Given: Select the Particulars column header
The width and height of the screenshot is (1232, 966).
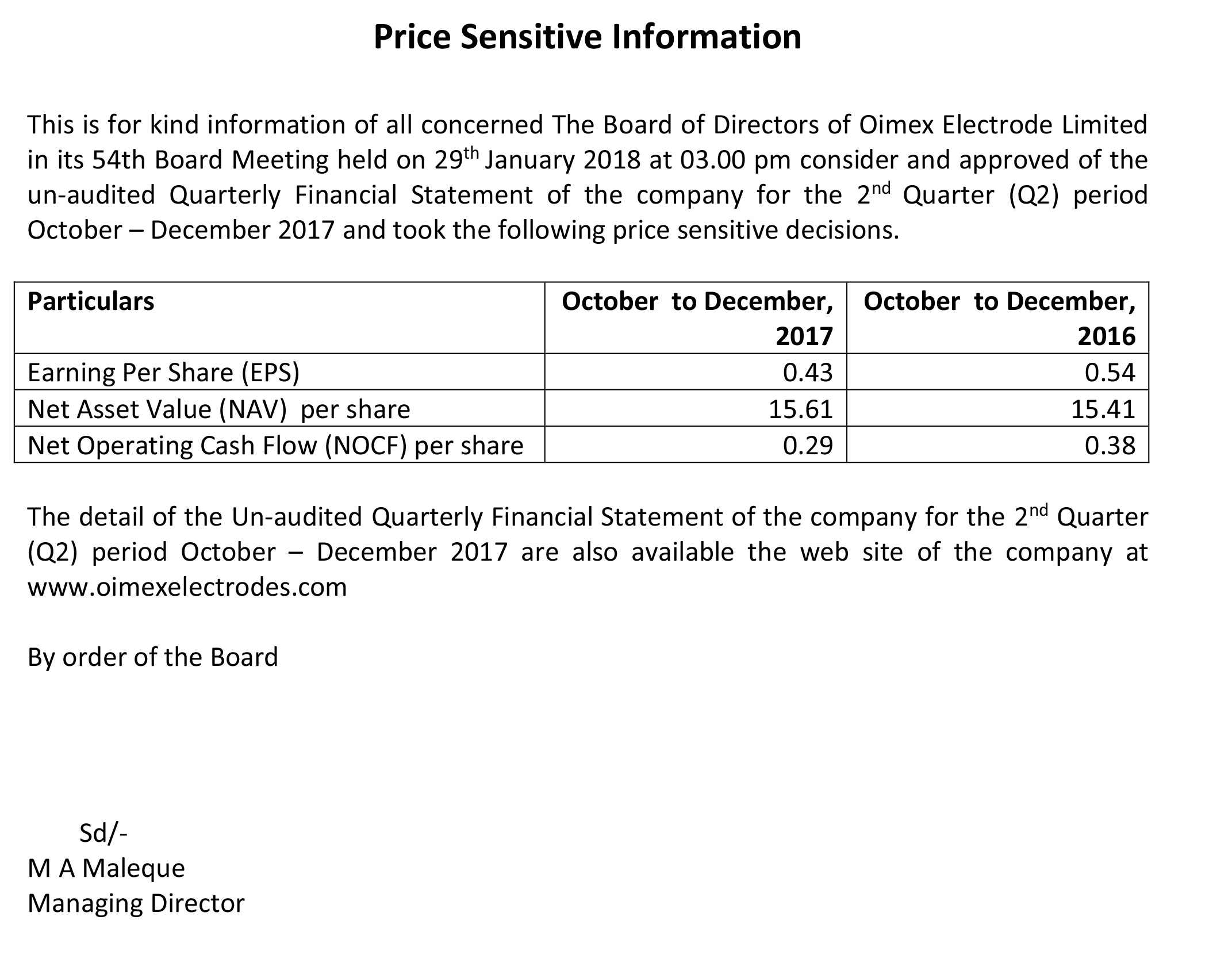Looking at the screenshot, I should (x=91, y=302).
